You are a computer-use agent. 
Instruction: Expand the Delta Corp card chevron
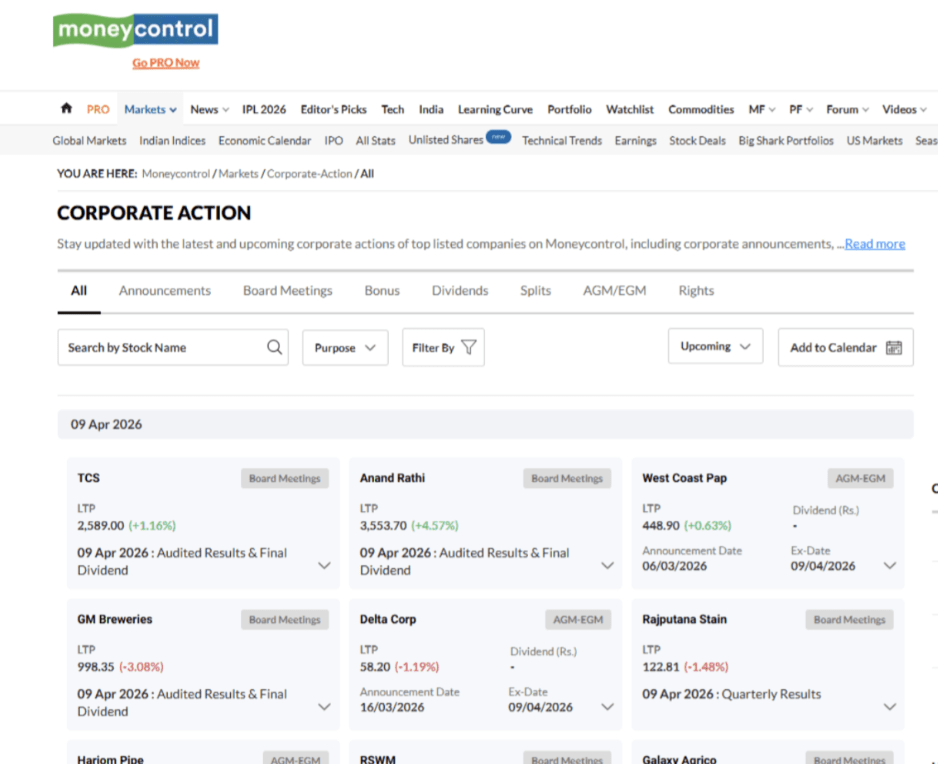click(607, 707)
